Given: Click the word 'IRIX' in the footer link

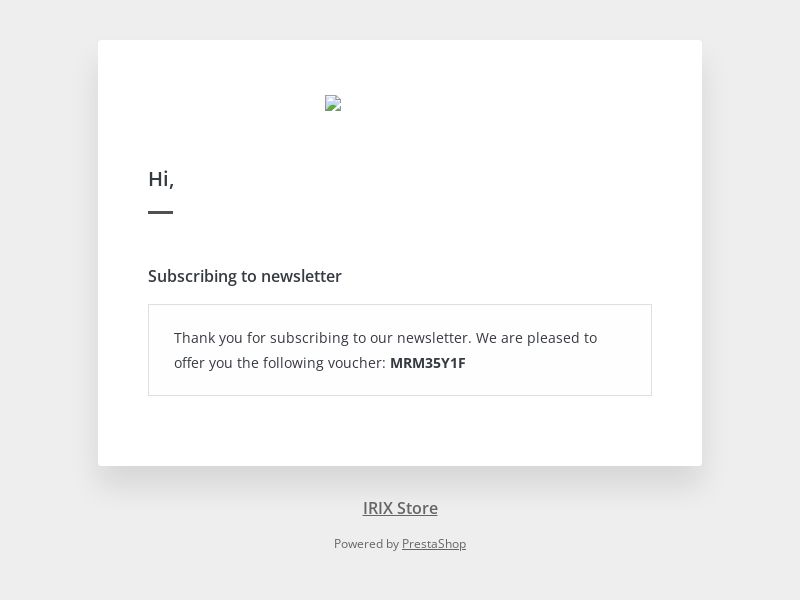Looking at the screenshot, I should click(x=378, y=508).
